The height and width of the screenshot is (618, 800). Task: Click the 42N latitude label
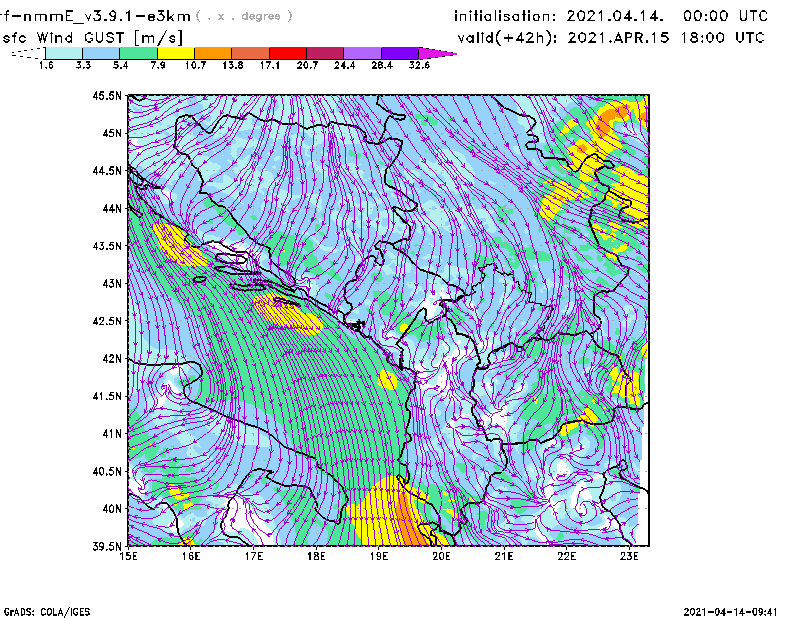(112, 359)
